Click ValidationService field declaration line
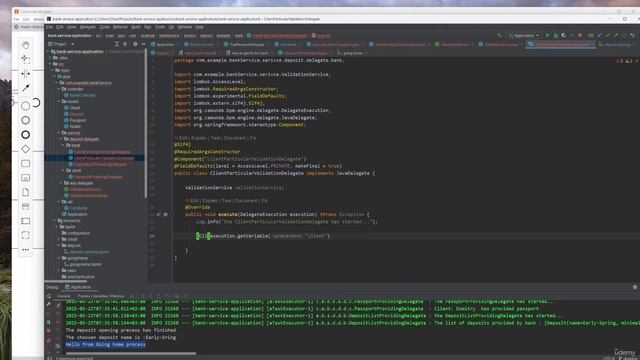The width and height of the screenshot is (640, 360). pyautogui.click(x=235, y=188)
